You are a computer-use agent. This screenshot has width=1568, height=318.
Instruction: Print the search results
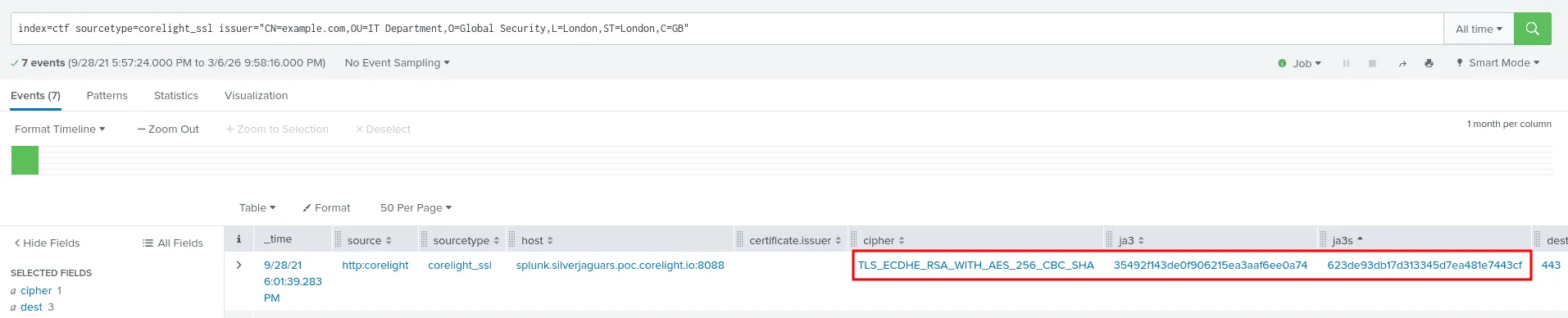(1429, 63)
